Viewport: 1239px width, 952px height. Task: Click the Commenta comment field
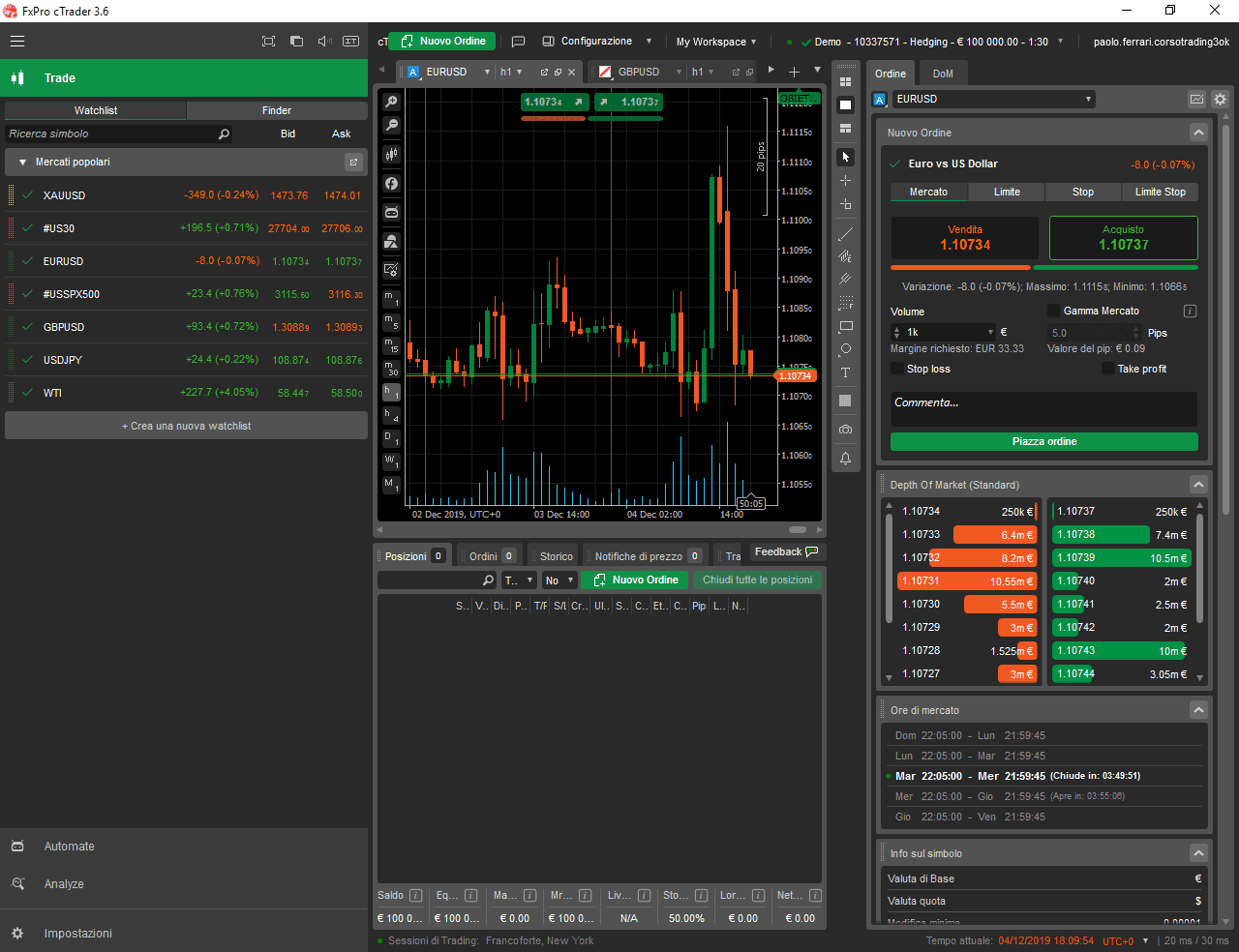[1044, 409]
